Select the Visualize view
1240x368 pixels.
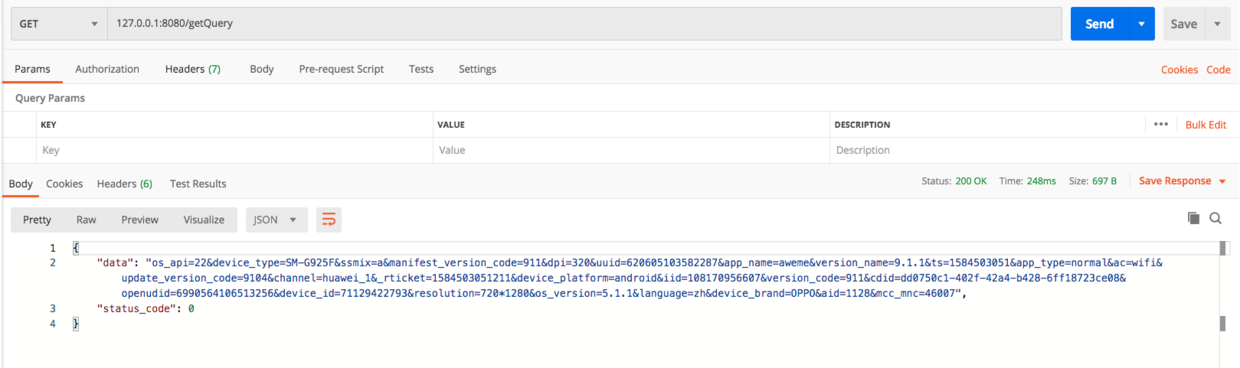(x=204, y=220)
